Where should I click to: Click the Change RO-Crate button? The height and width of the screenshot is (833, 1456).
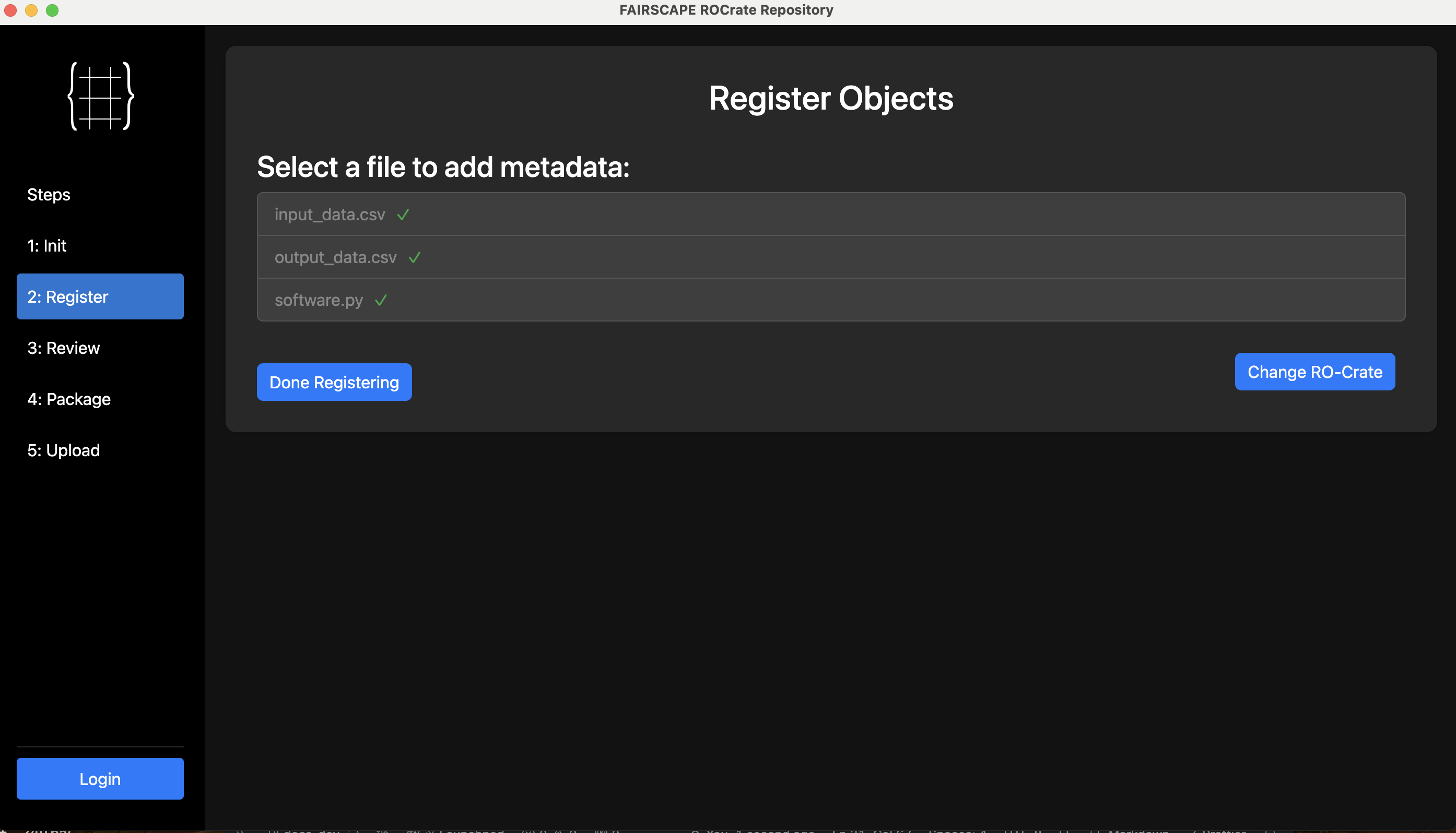click(1314, 372)
